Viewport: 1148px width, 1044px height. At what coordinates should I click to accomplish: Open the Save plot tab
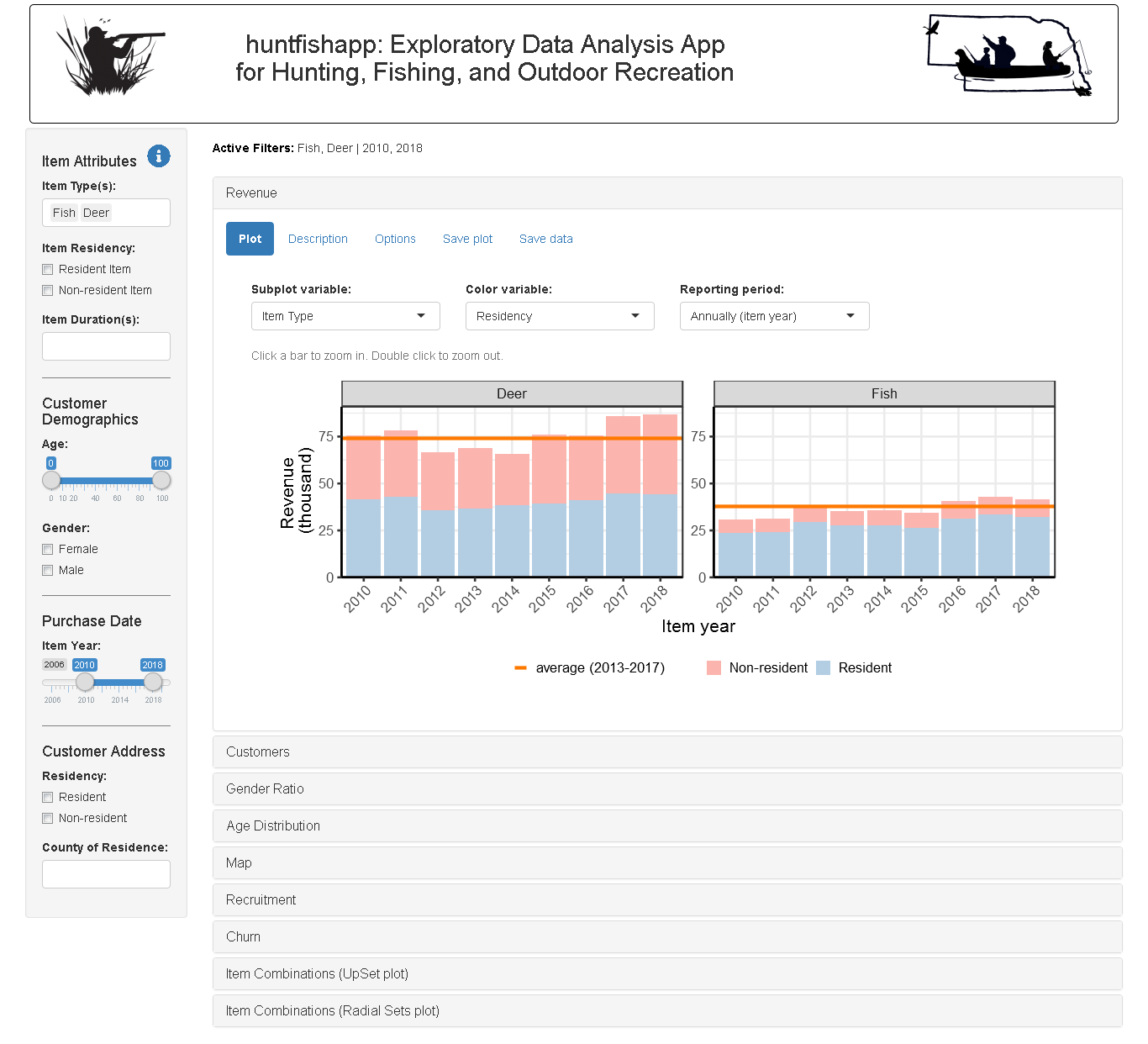pos(467,239)
